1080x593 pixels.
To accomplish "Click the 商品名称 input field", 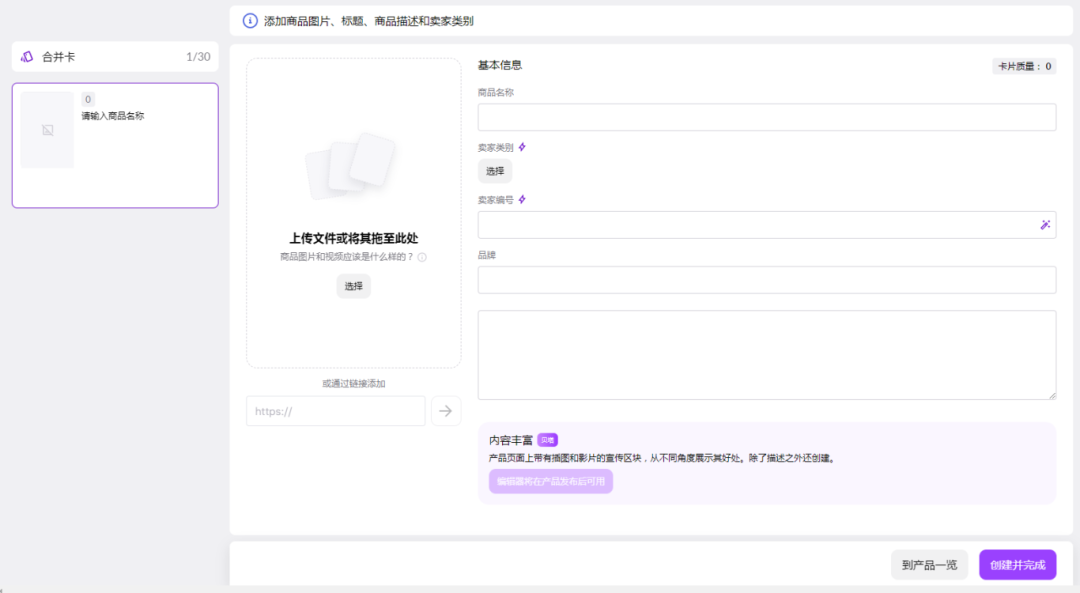I will [x=766, y=117].
